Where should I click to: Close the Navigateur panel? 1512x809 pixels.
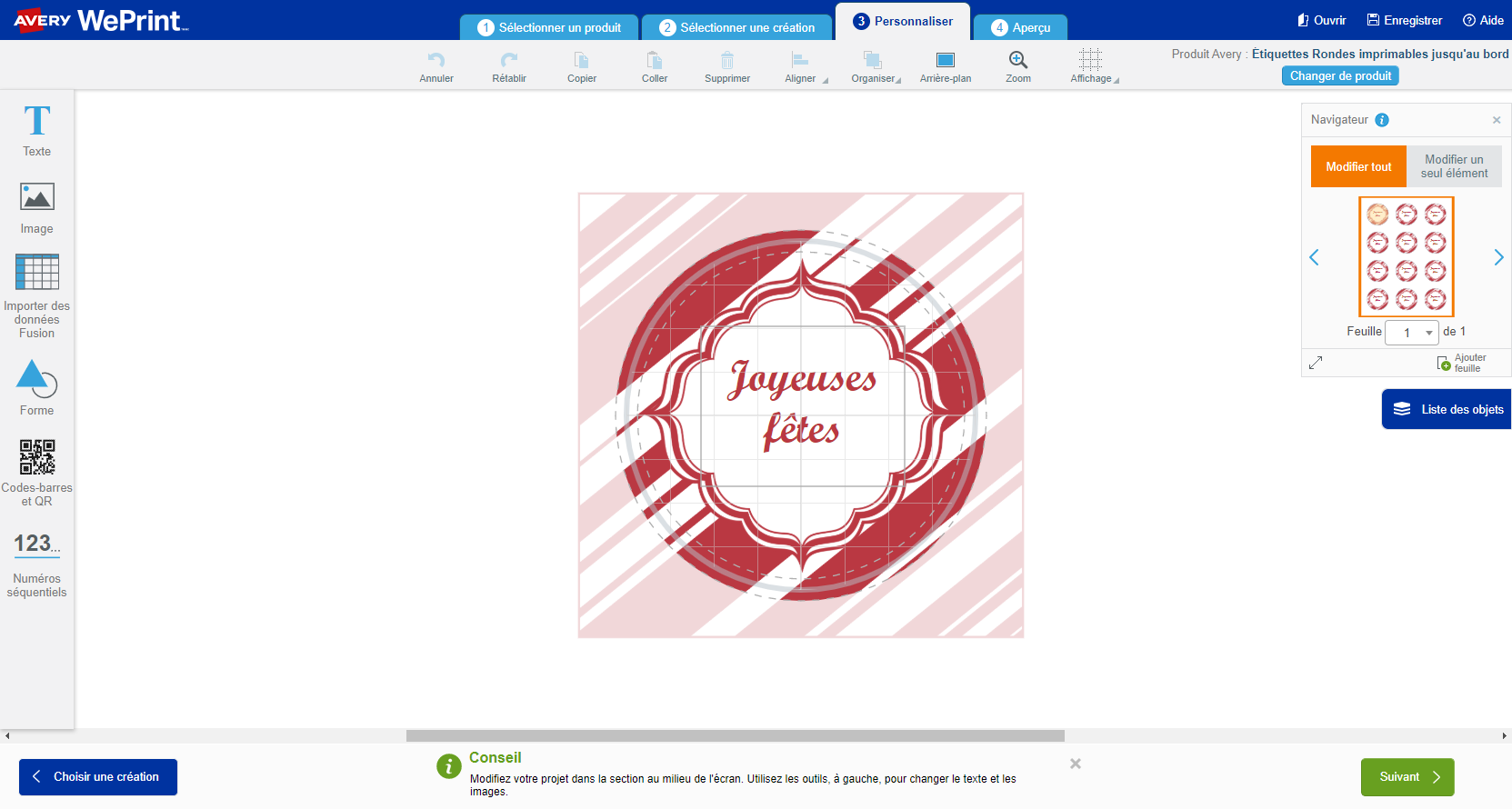pos(1497,120)
